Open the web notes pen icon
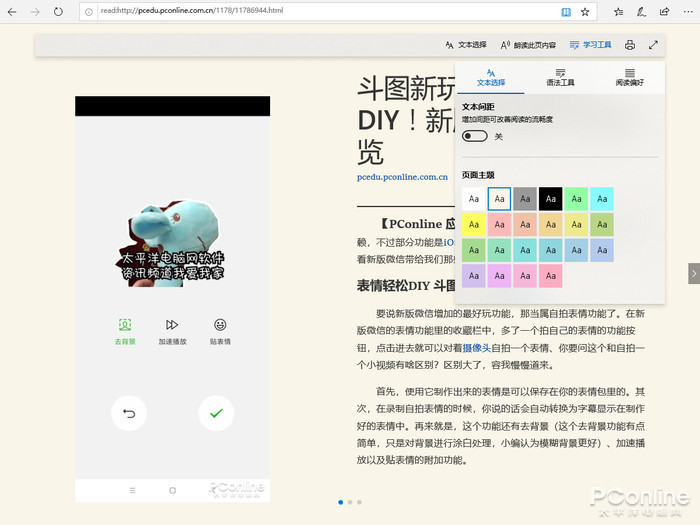 tap(642, 12)
